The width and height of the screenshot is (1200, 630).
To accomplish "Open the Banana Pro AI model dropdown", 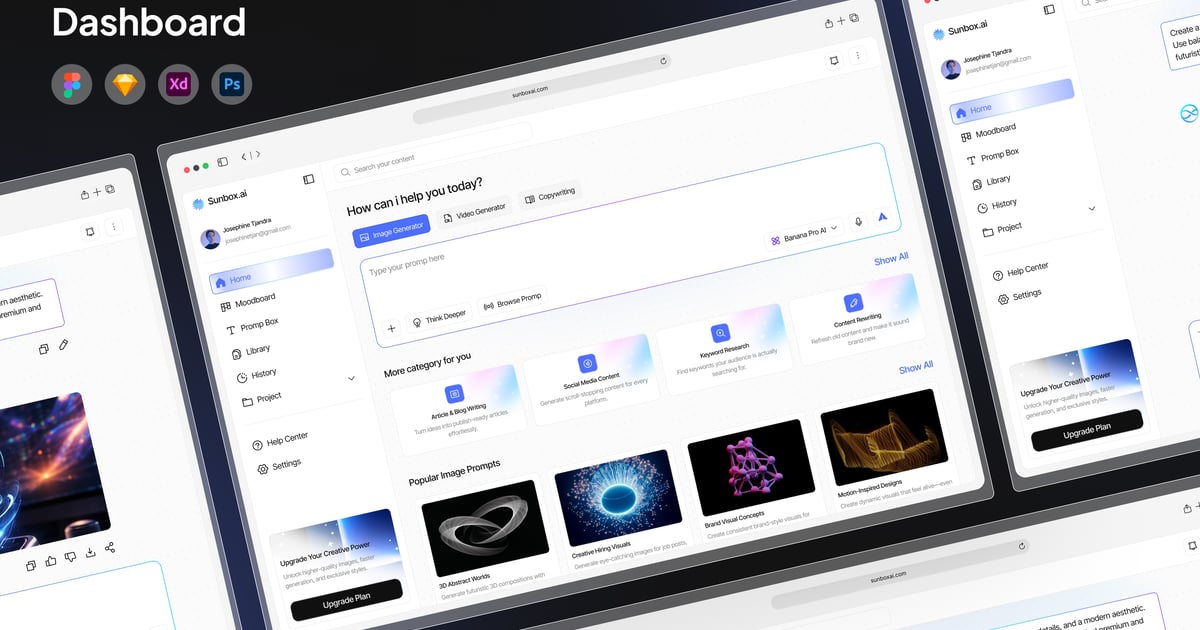I will [804, 234].
